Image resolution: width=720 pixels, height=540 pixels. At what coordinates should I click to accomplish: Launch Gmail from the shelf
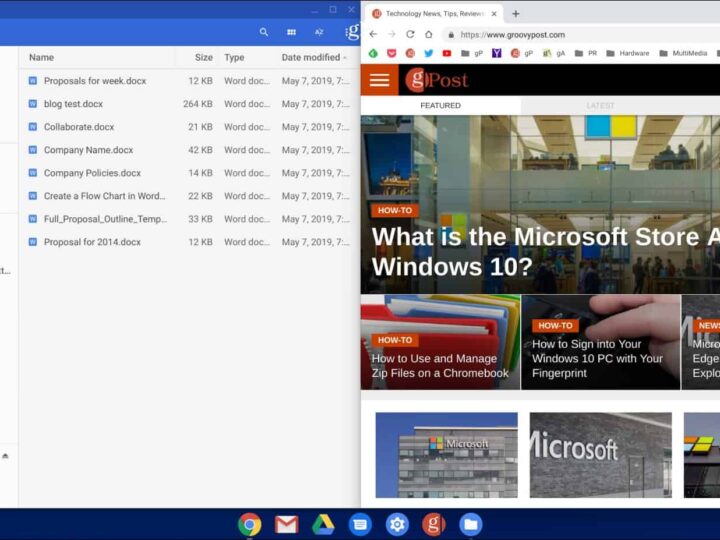287,524
